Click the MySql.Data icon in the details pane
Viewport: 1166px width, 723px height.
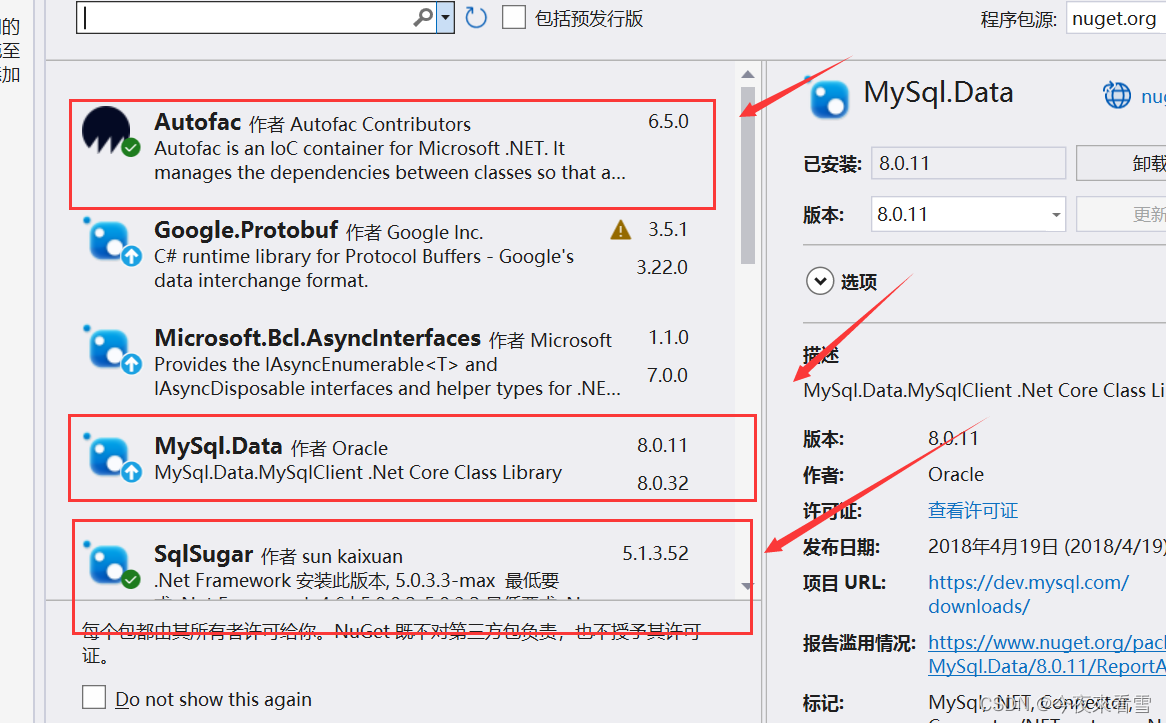point(831,99)
